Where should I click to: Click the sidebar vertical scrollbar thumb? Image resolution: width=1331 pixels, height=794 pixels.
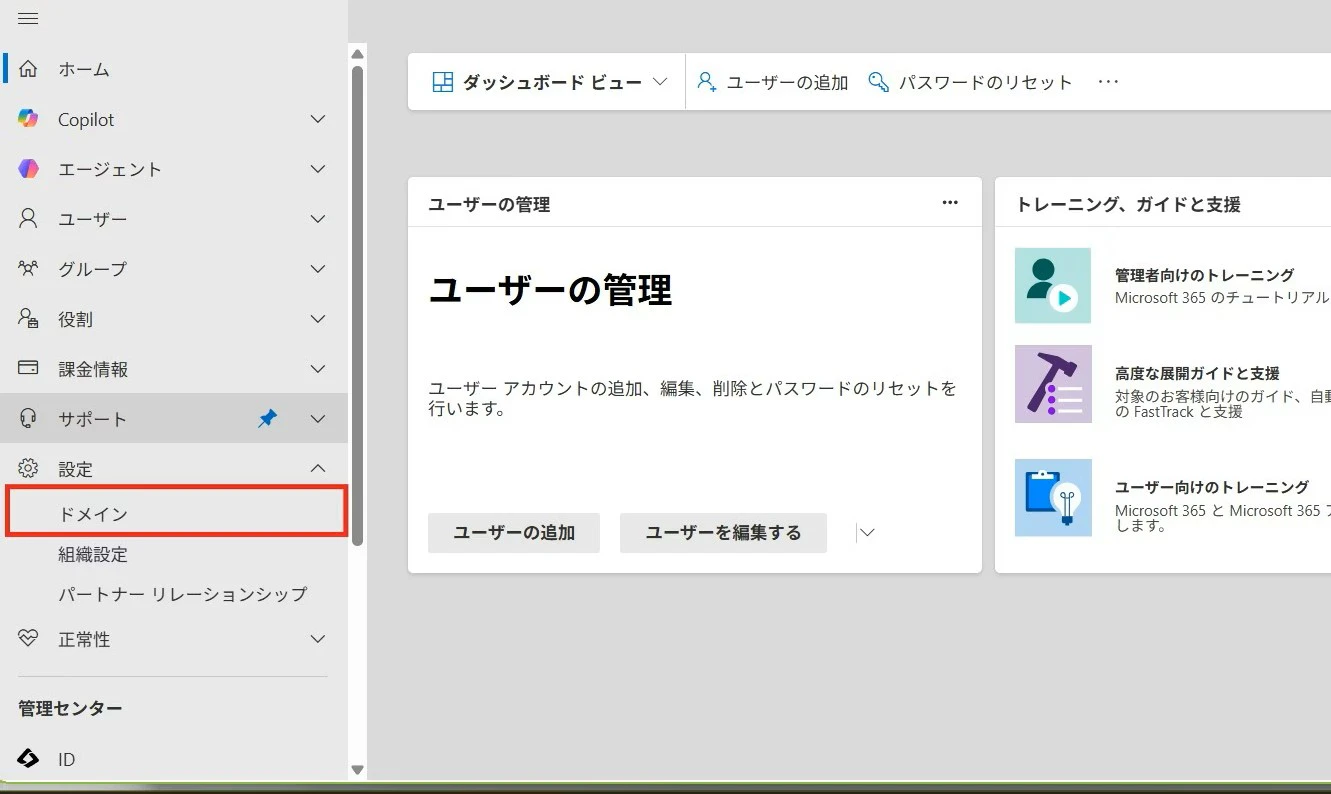click(357, 305)
